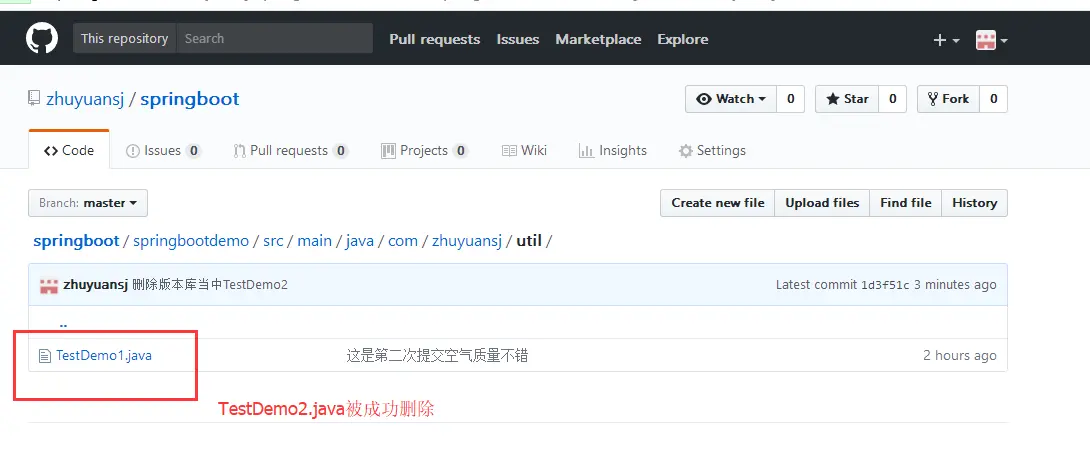Go up to parent directory (..)
This screenshot has width=1090, height=449.
pyautogui.click(x=63, y=324)
